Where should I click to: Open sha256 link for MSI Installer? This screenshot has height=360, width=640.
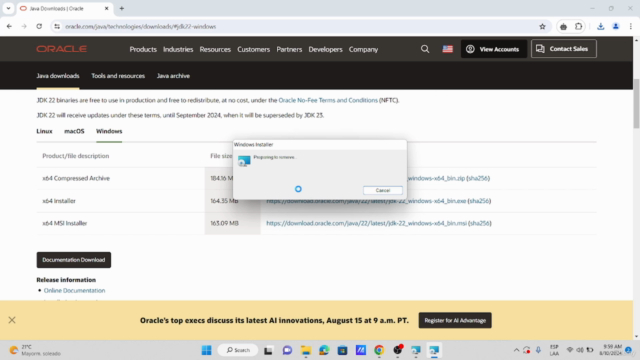coord(480,223)
